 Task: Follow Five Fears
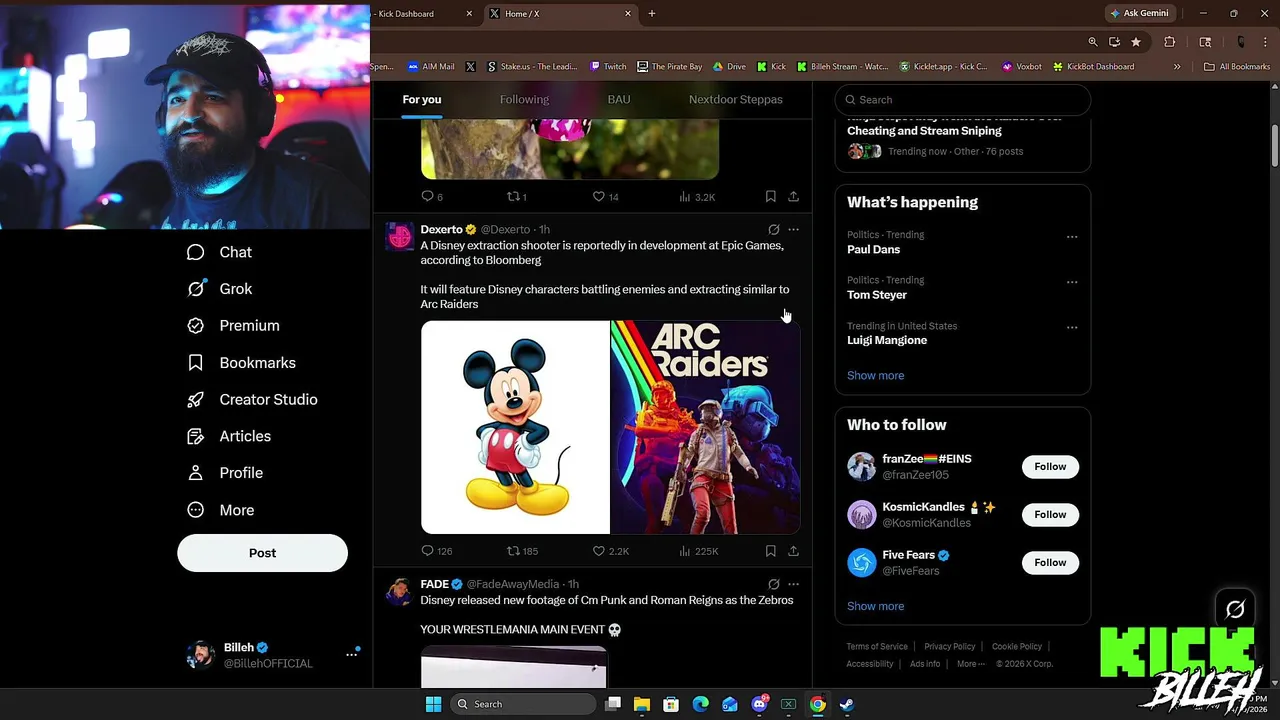tap(1050, 563)
